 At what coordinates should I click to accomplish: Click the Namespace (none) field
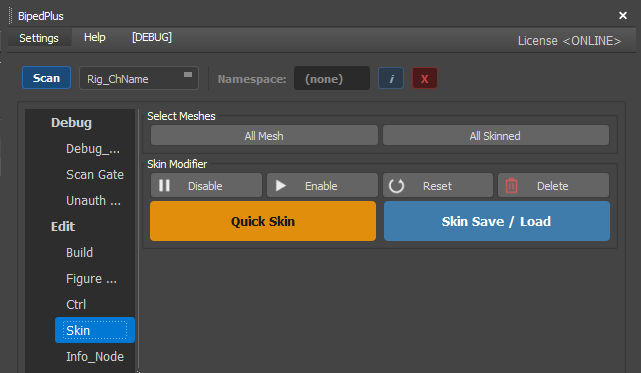coord(332,78)
